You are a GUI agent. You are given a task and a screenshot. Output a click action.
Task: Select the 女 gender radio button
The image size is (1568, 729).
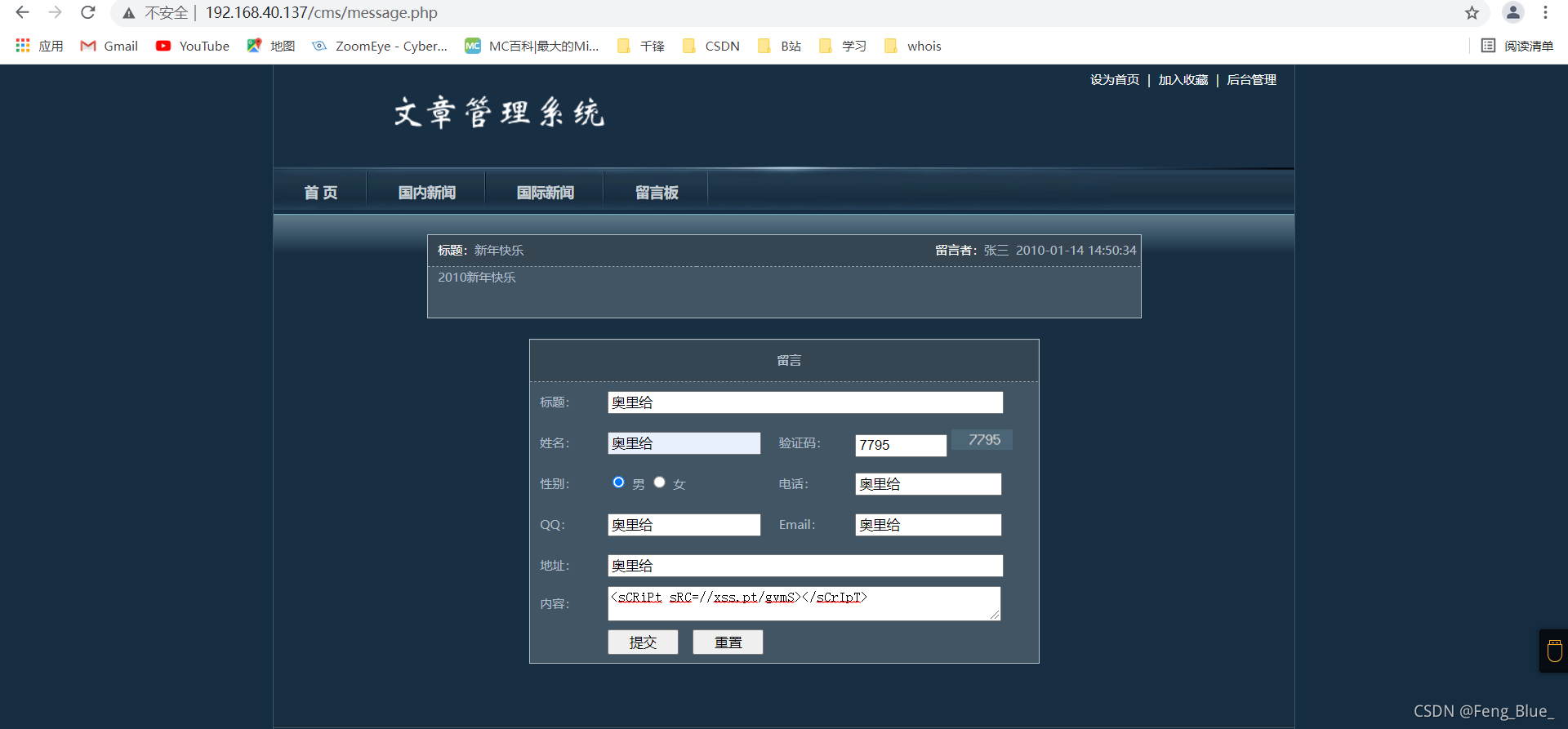click(659, 482)
